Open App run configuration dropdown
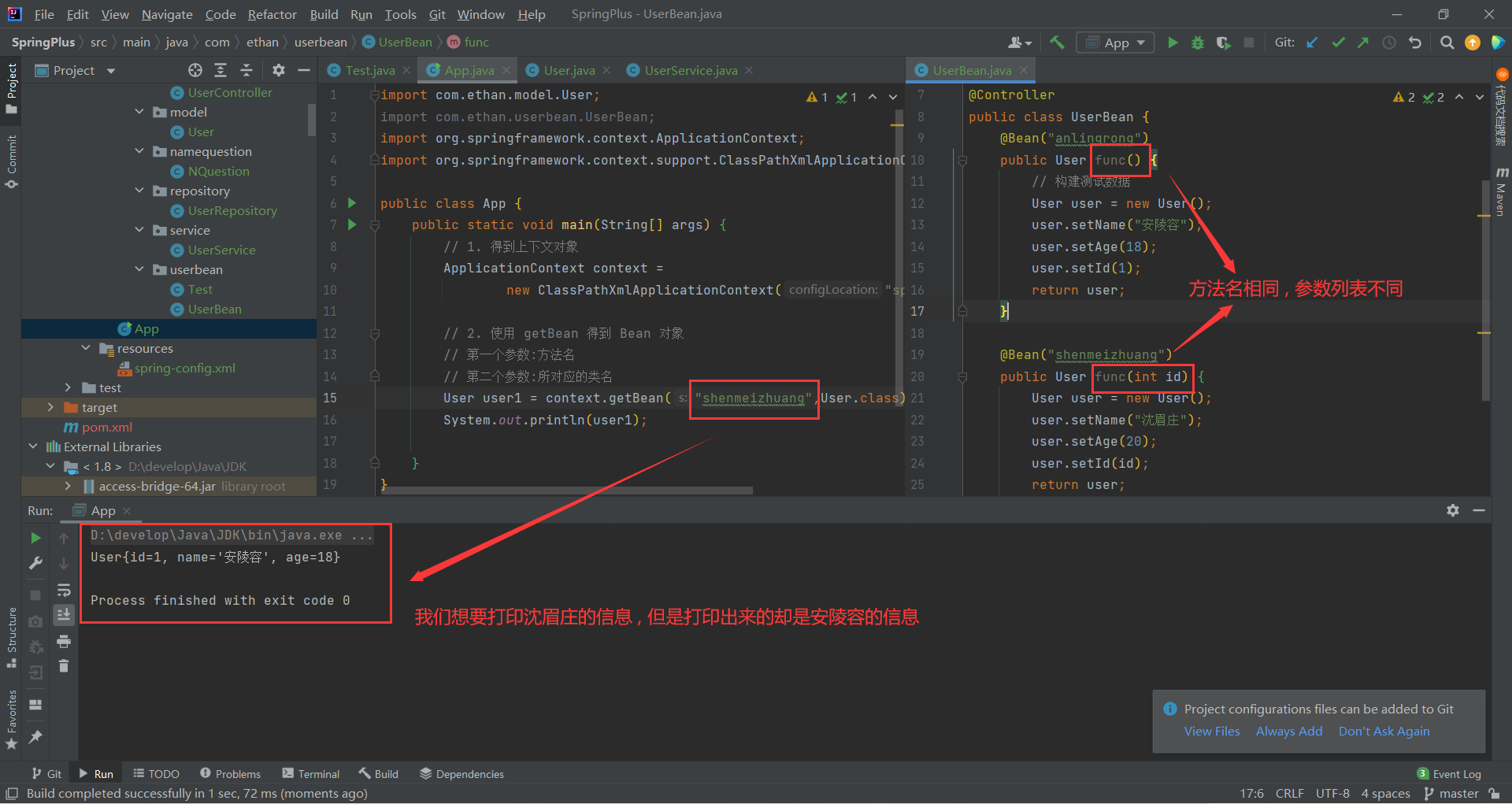Screen dimensions: 1512x804 pos(1115,43)
